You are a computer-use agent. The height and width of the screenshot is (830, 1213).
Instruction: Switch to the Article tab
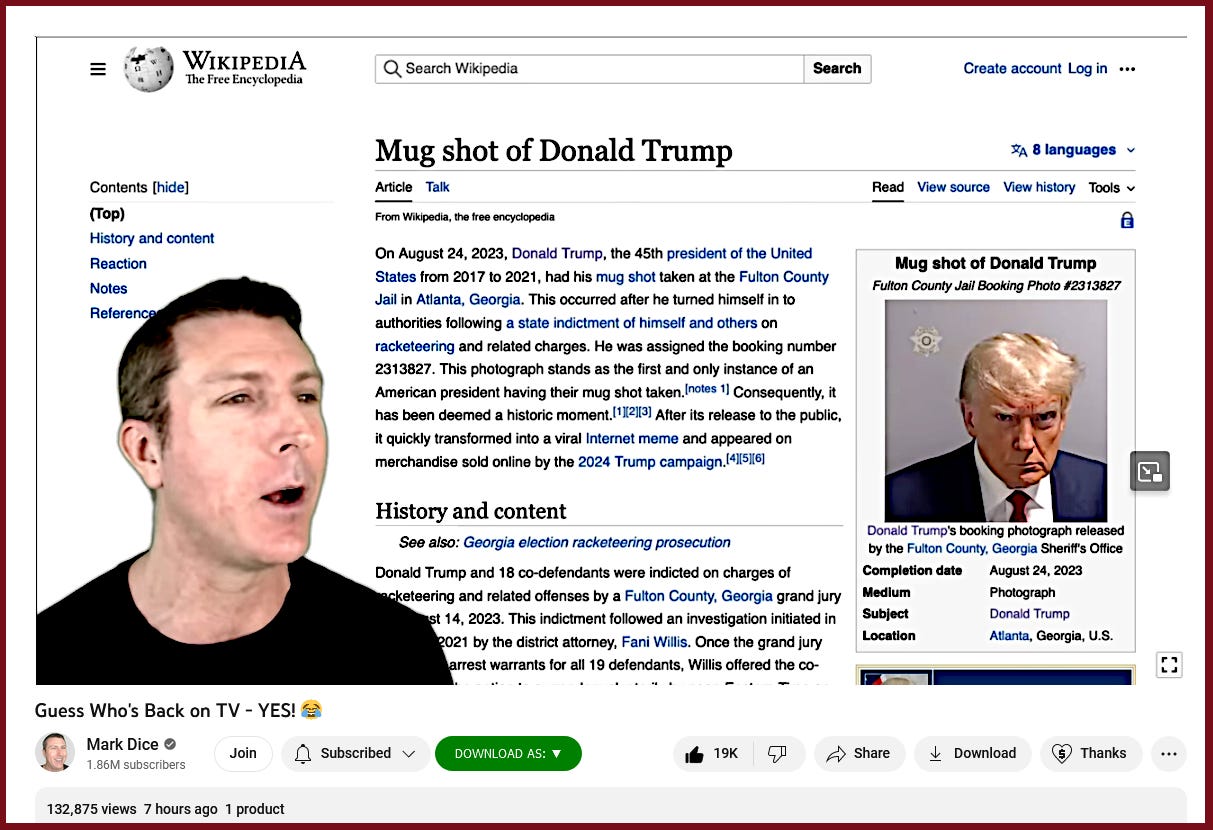coord(394,187)
